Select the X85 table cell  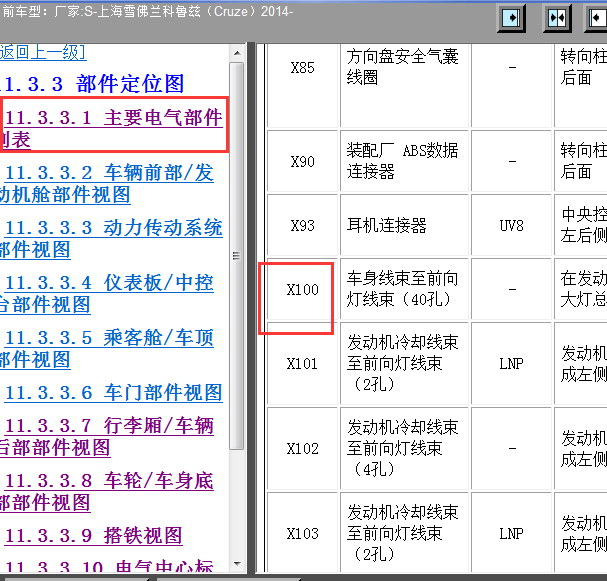(x=302, y=85)
